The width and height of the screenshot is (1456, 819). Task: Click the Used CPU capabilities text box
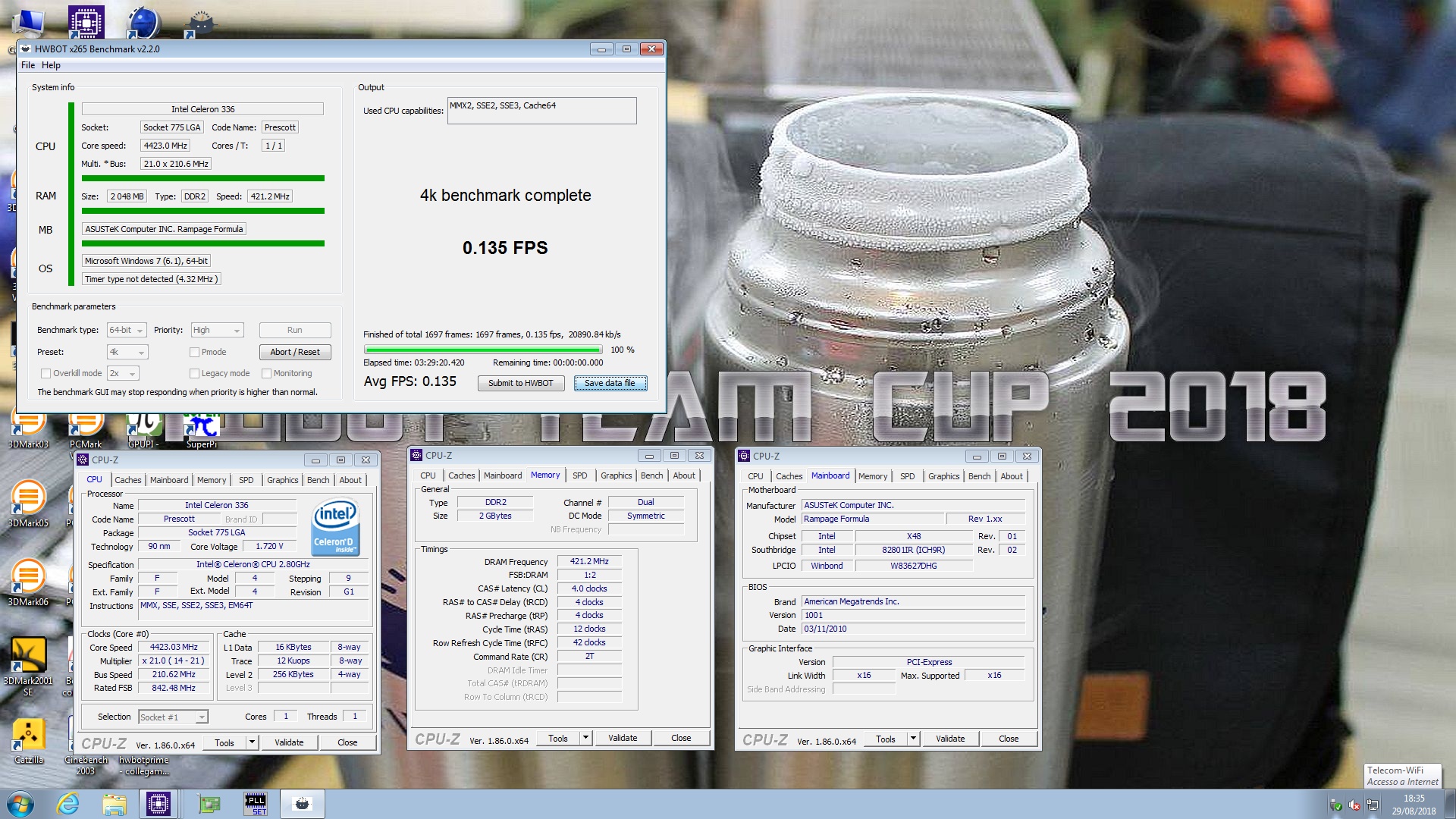(x=541, y=111)
